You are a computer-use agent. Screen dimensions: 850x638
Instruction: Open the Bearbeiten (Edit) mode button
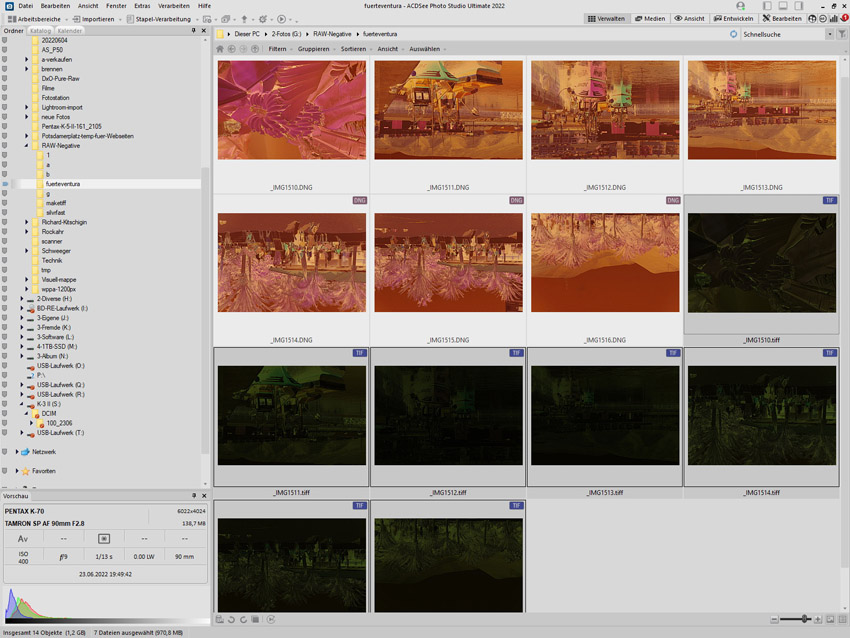pyautogui.click(x=782, y=18)
